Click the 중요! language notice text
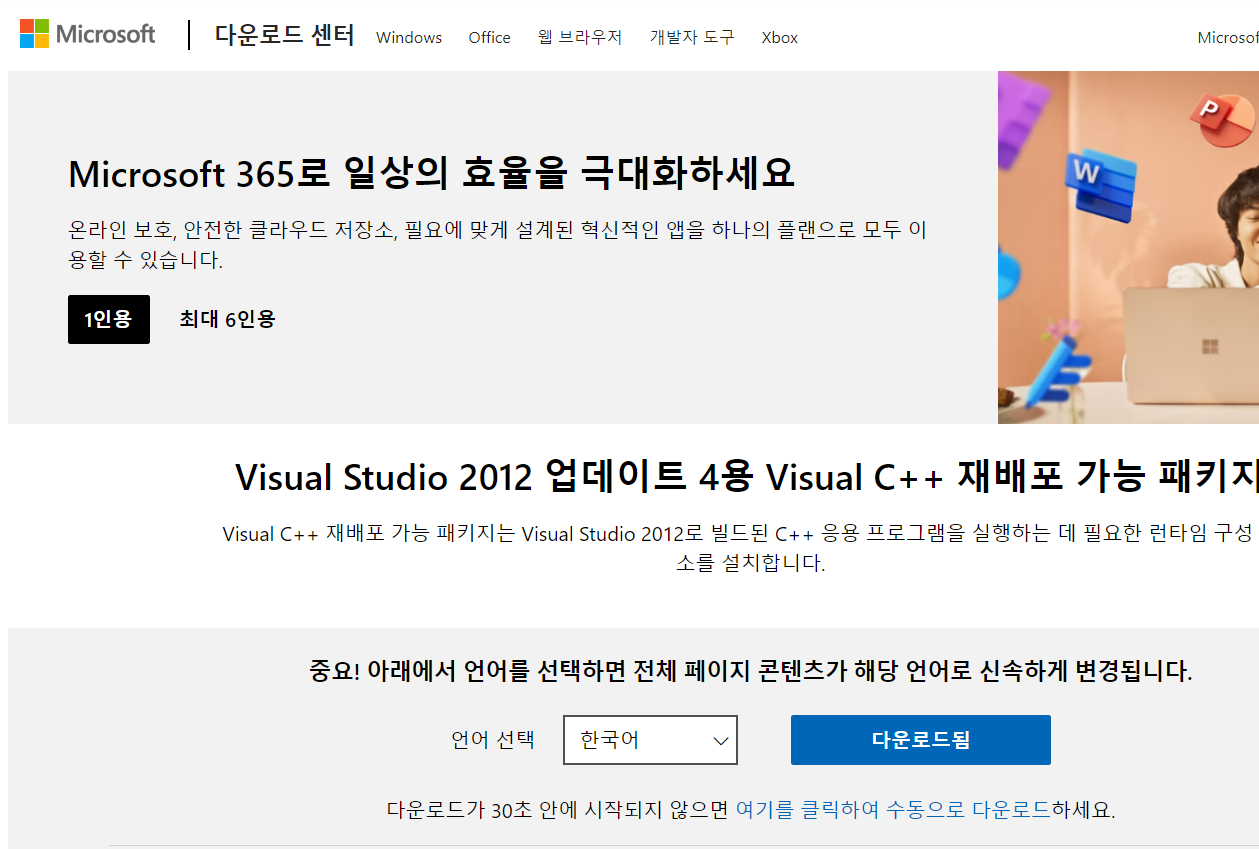Image resolution: width=1259 pixels, height=849 pixels. coord(751,670)
